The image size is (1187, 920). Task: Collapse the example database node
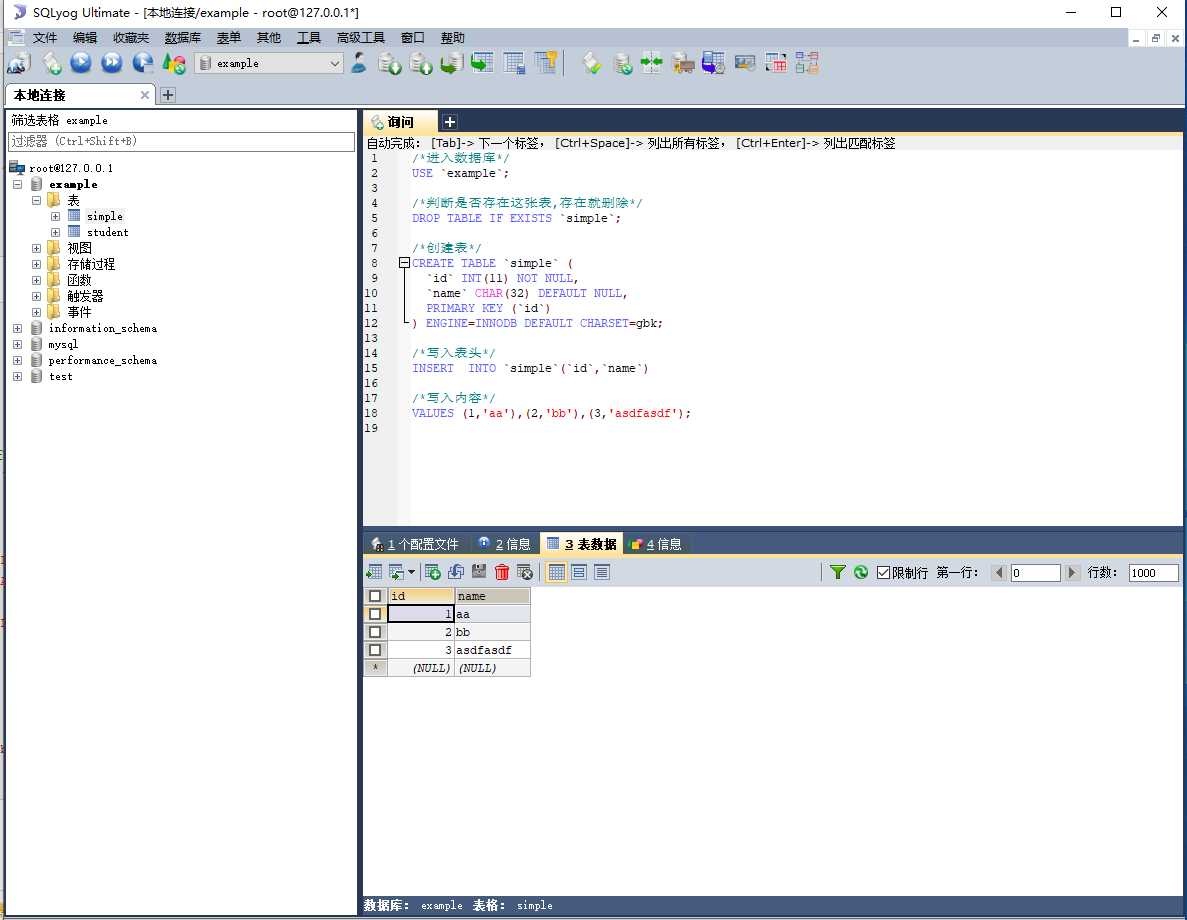(x=17, y=184)
